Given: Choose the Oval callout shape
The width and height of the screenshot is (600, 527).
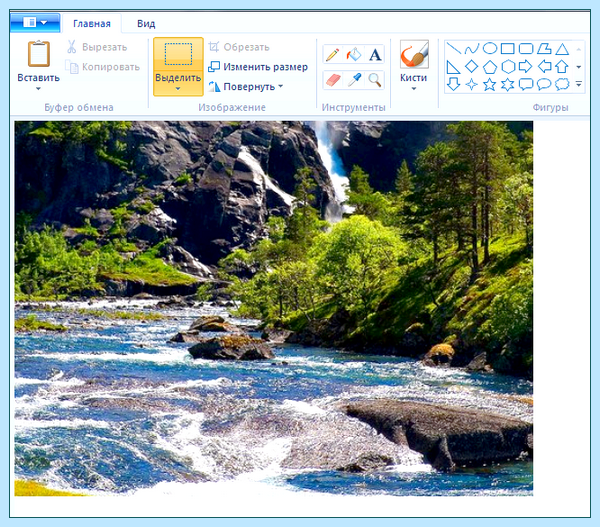Looking at the screenshot, I should [x=544, y=84].
